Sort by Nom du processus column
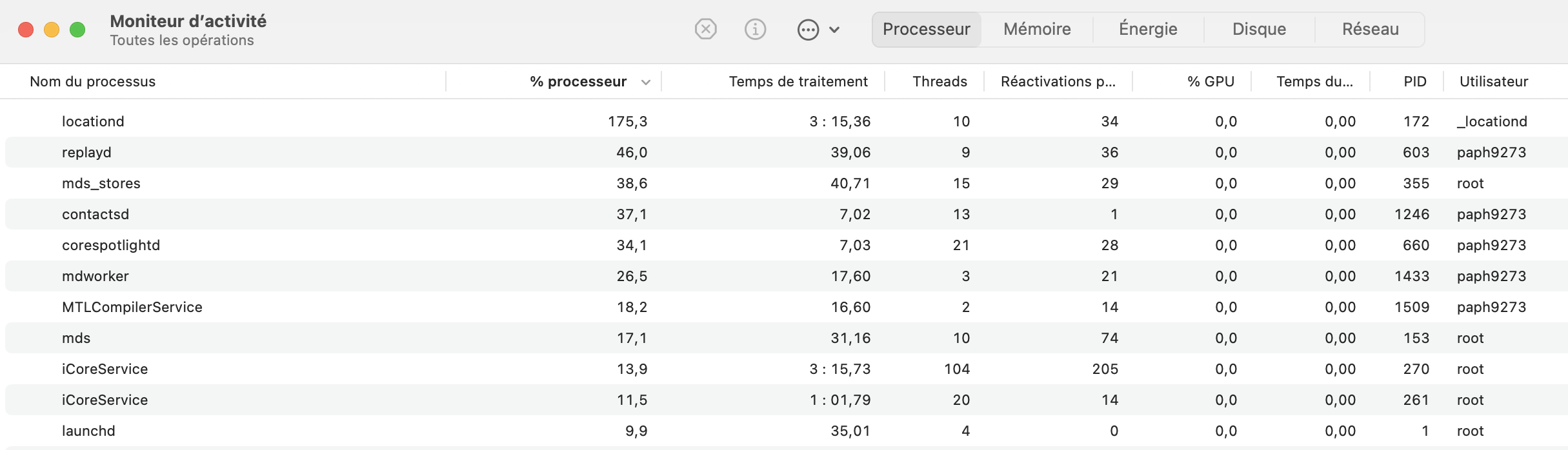 coord(93,82)
